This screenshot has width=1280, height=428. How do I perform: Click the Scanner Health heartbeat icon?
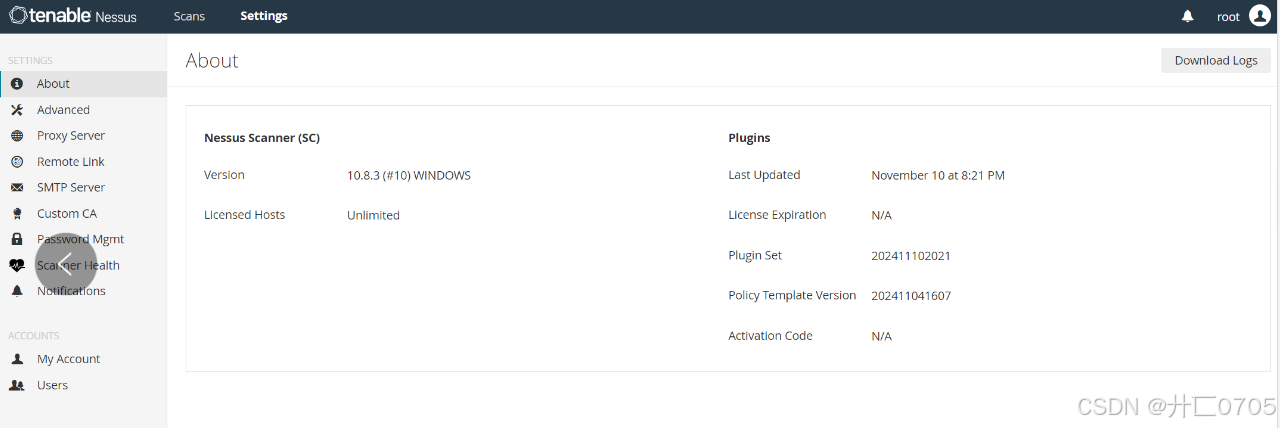[x=17, y=265]
